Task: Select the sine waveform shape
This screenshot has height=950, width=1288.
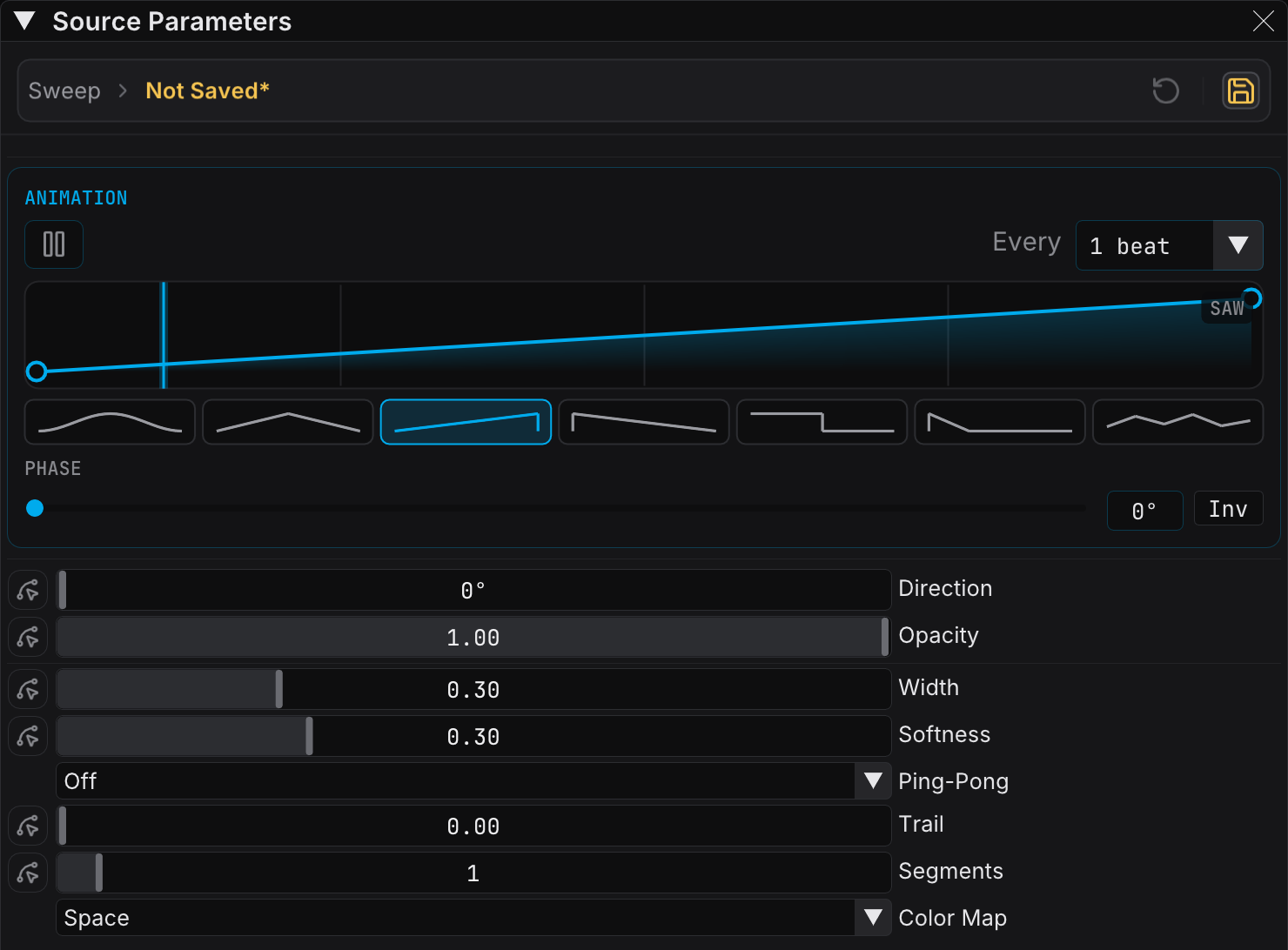Action: point(111,422)
